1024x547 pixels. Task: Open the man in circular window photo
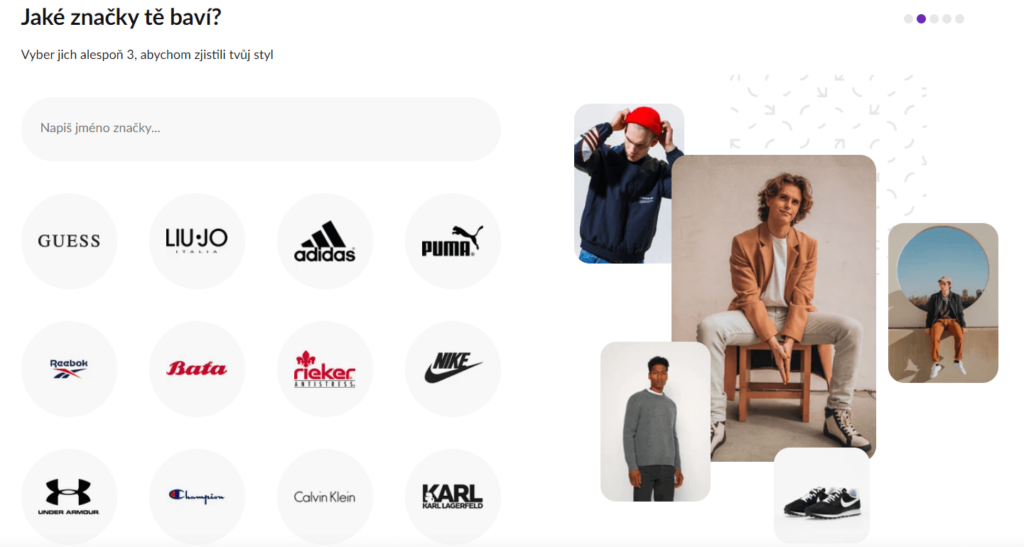(x=943, y=303)
